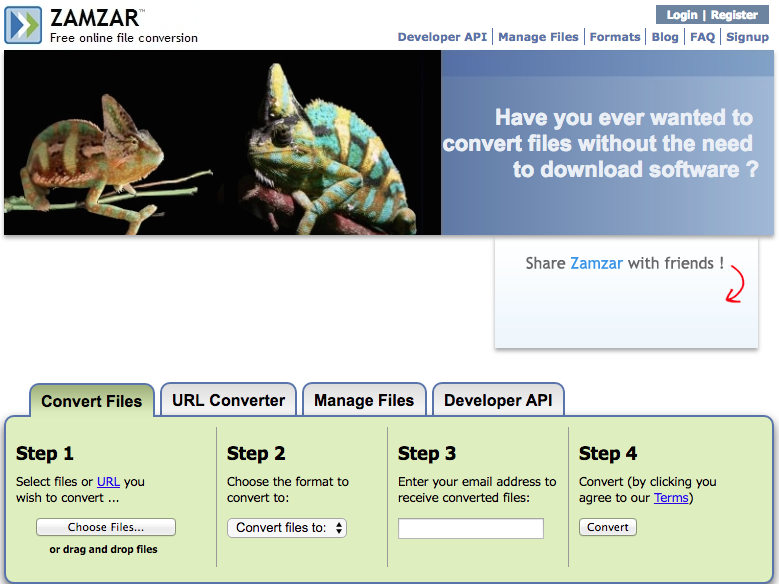Switch to the Developer API tab

(498, 400)
